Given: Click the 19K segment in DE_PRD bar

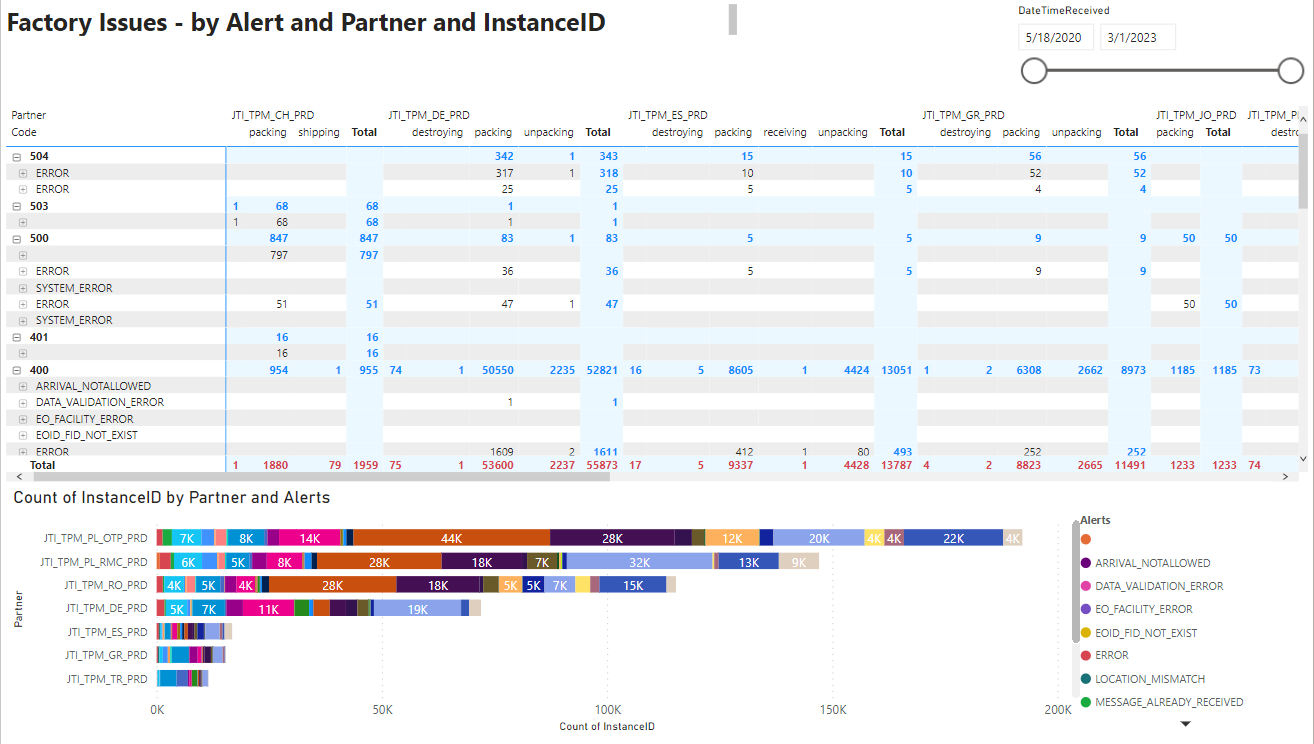Looking at the screenshot, I should tap(417, 608).
